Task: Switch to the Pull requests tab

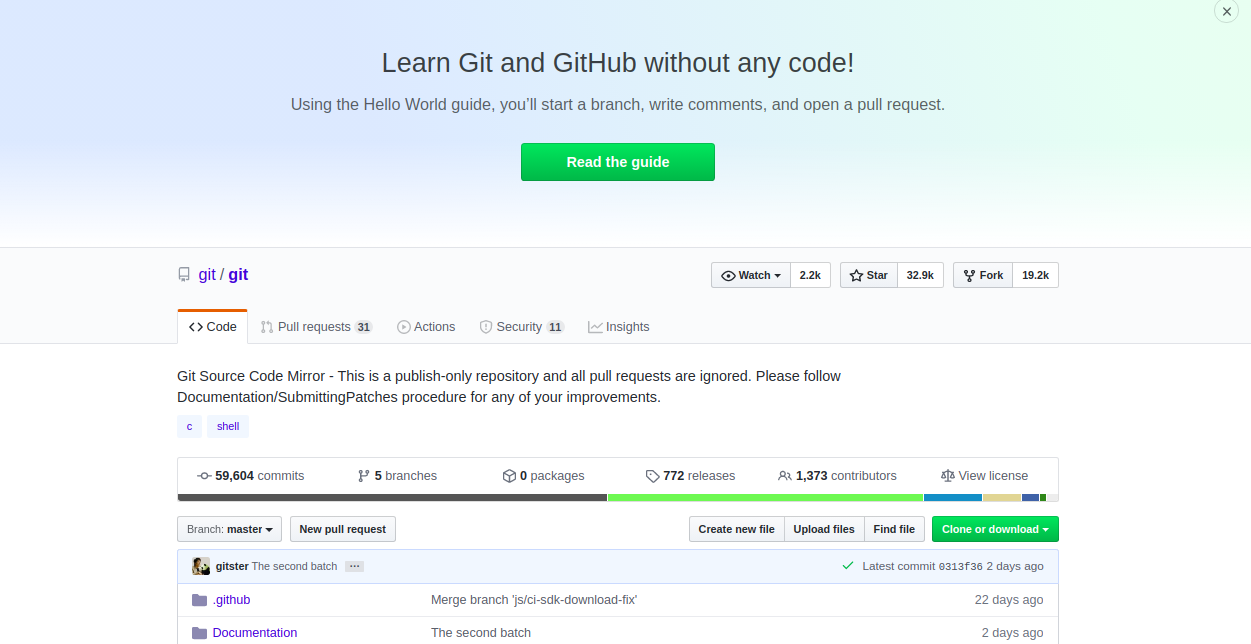Action: pos(314,327)
